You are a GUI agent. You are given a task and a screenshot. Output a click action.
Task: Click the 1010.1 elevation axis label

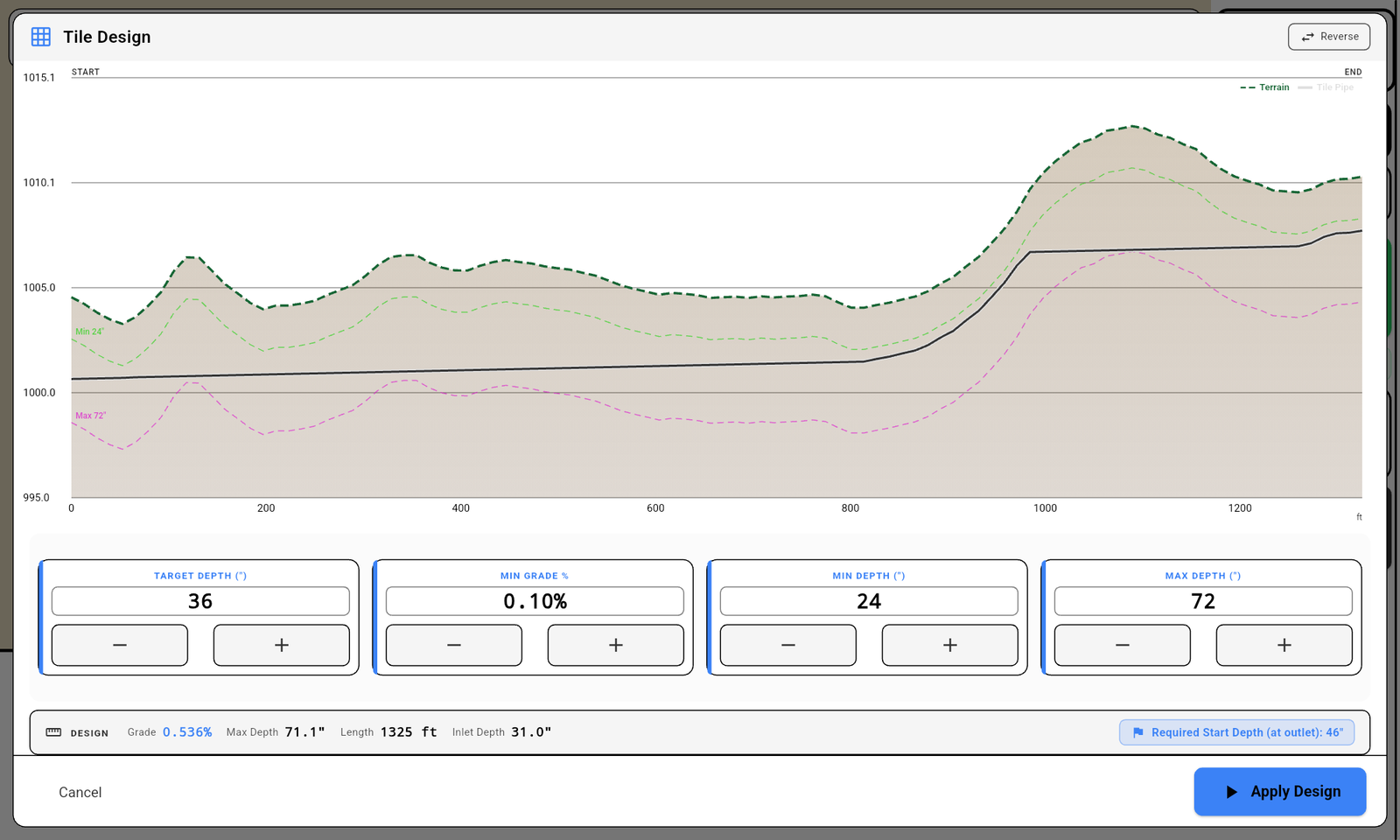click(38, 183)
